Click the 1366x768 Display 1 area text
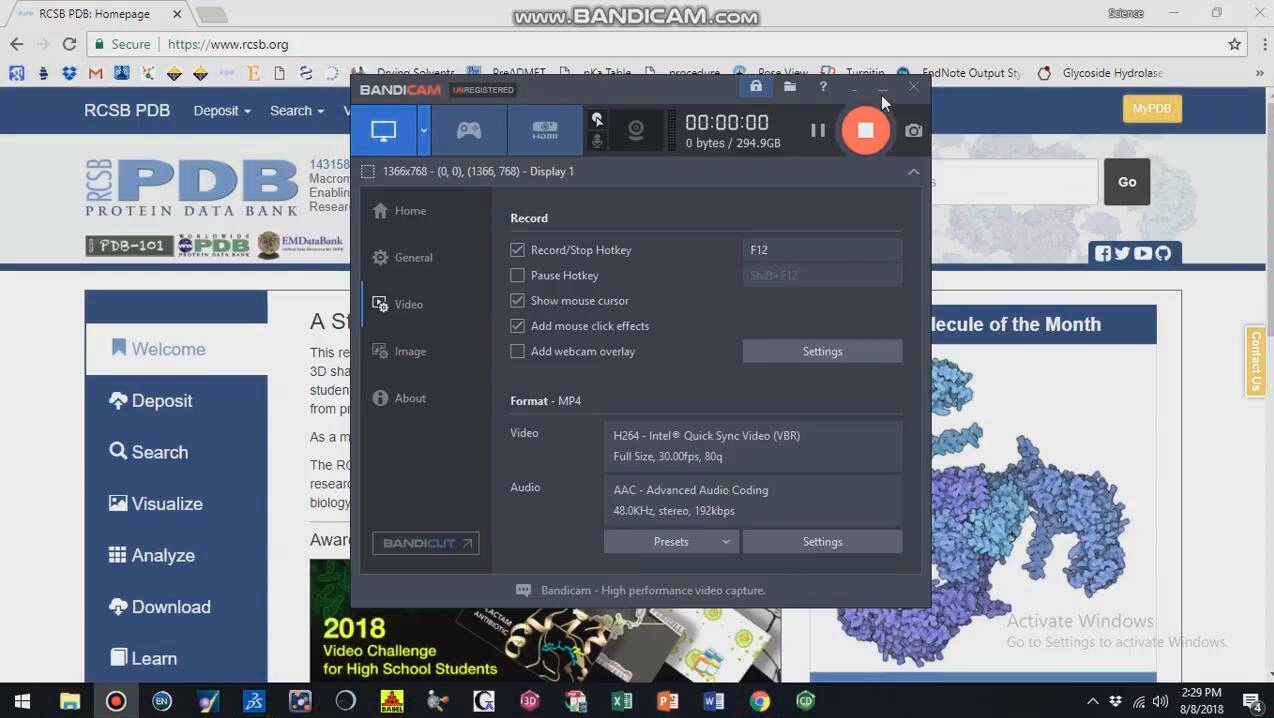This screenshot has width=1274, height=718. 478,171
